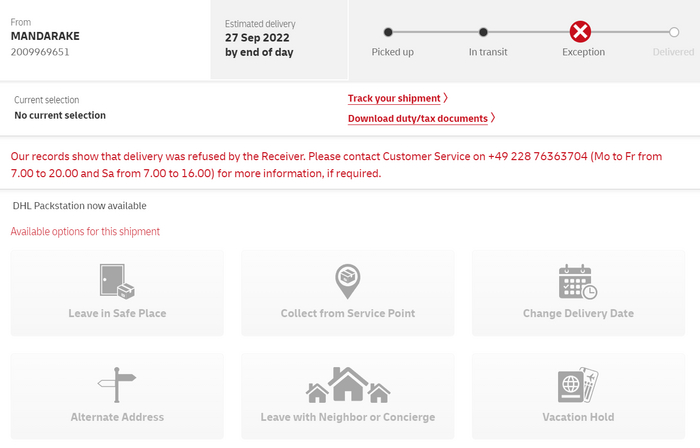700x448 pixels.
Task: Click the DHL Packstation now available notice
Action: 79,206
